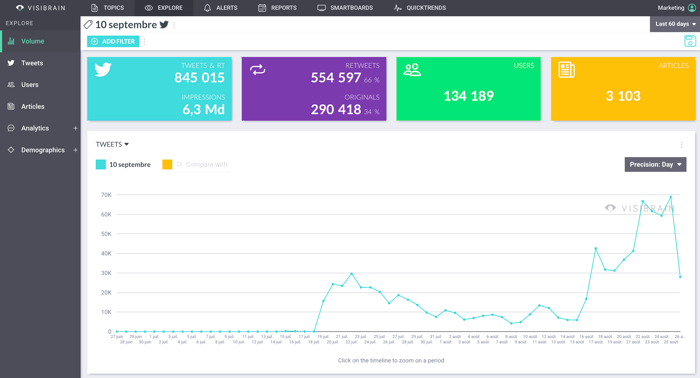Click the Visibrain logo
The width and height of the screenshot is (700, 378).
coord(41,8)
